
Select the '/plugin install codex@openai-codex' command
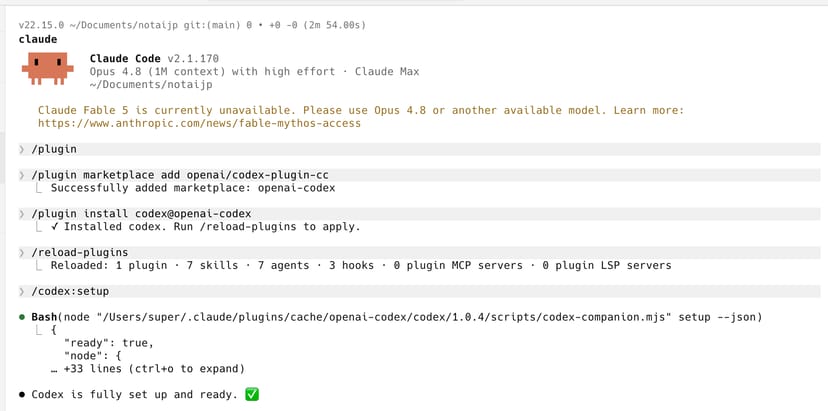tap(419, 214)
